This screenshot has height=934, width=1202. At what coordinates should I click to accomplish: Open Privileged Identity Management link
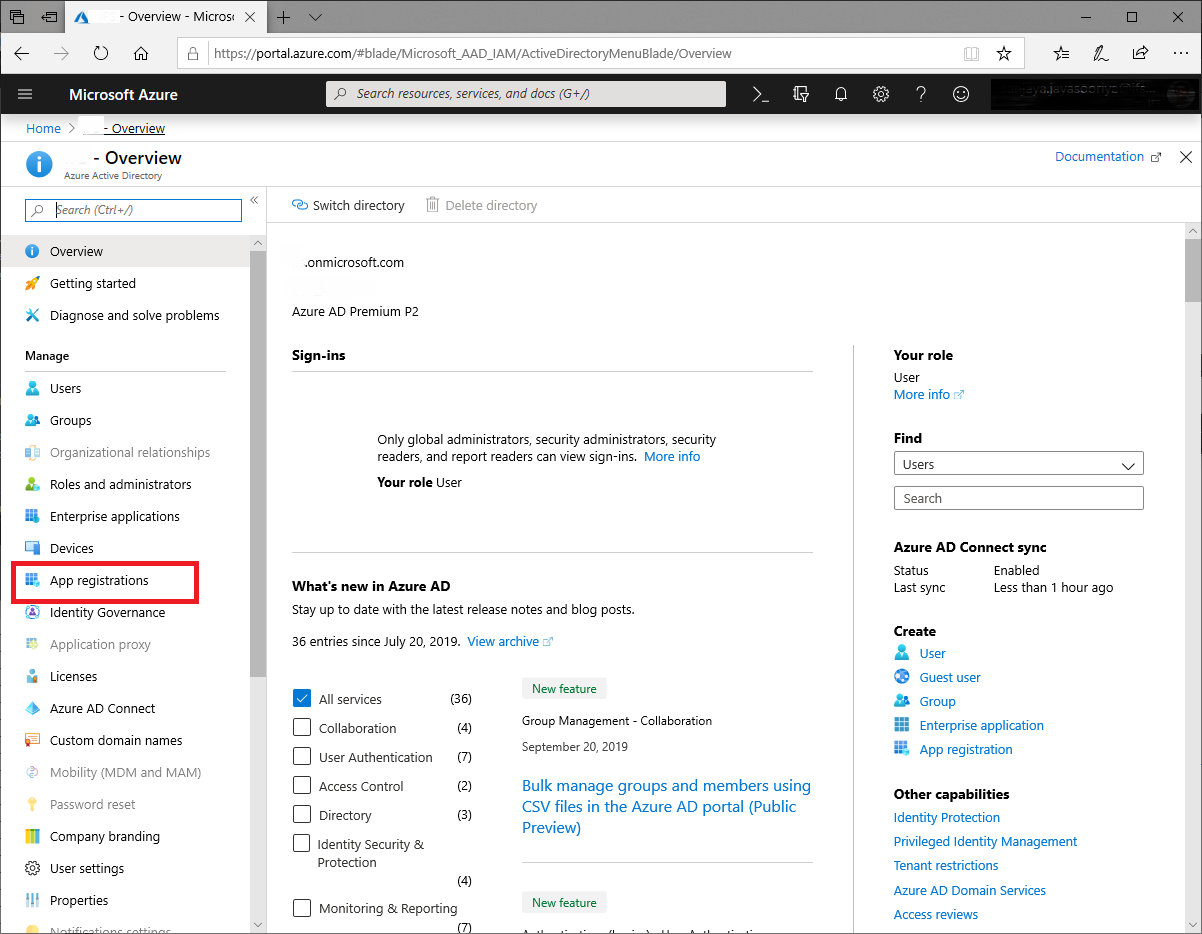[x=985, y=841]
